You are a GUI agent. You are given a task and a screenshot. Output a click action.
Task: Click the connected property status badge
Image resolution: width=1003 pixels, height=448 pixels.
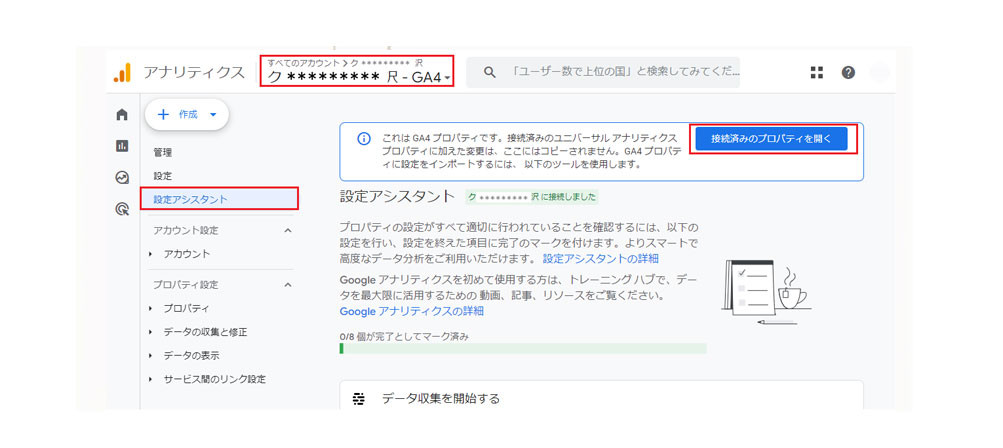click(532, 196)
